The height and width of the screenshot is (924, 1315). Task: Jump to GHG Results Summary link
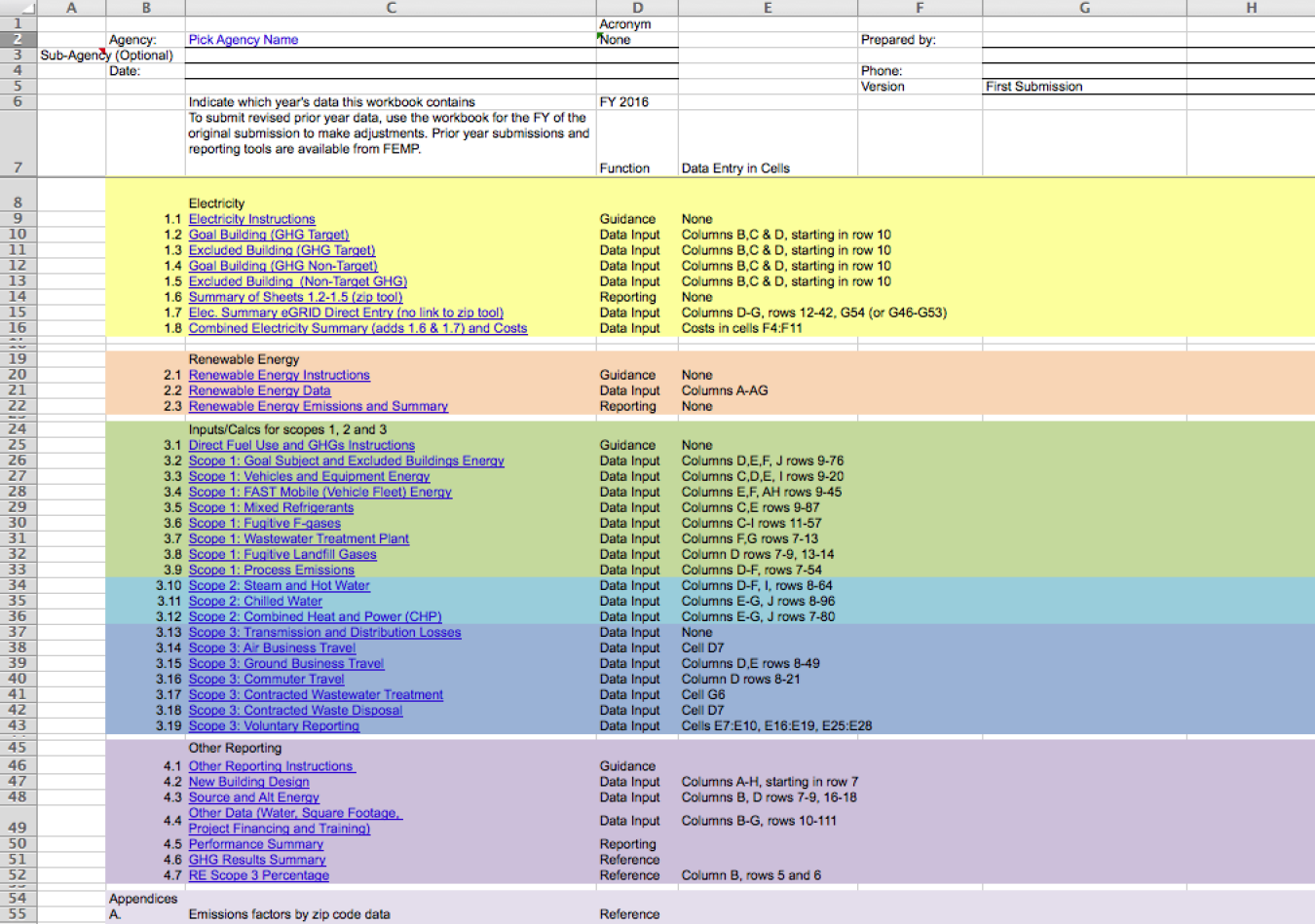click(257, 860)
